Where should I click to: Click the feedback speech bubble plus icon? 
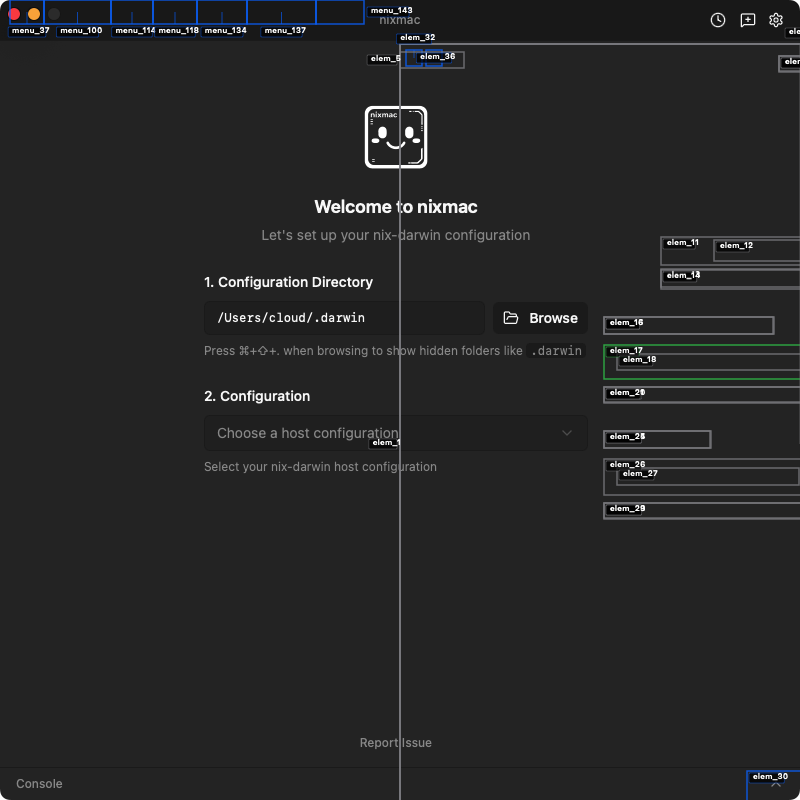pos(747,20)
